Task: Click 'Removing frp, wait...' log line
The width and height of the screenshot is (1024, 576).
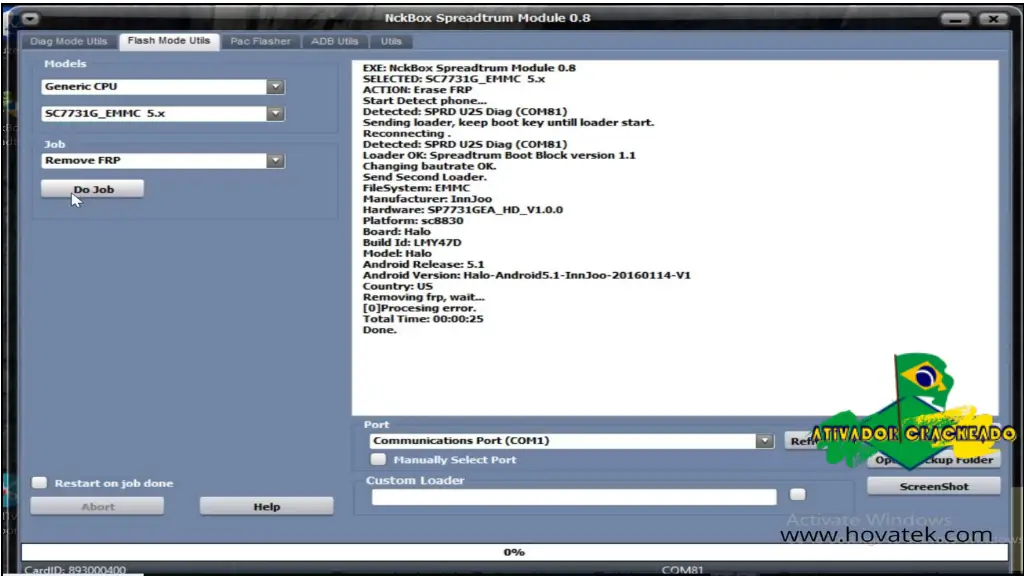Action: point(423,297)
